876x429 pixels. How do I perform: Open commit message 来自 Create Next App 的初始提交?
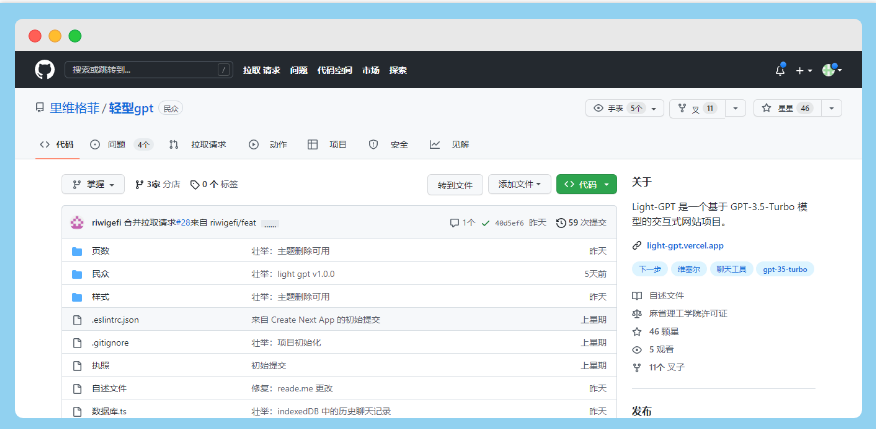316,320
